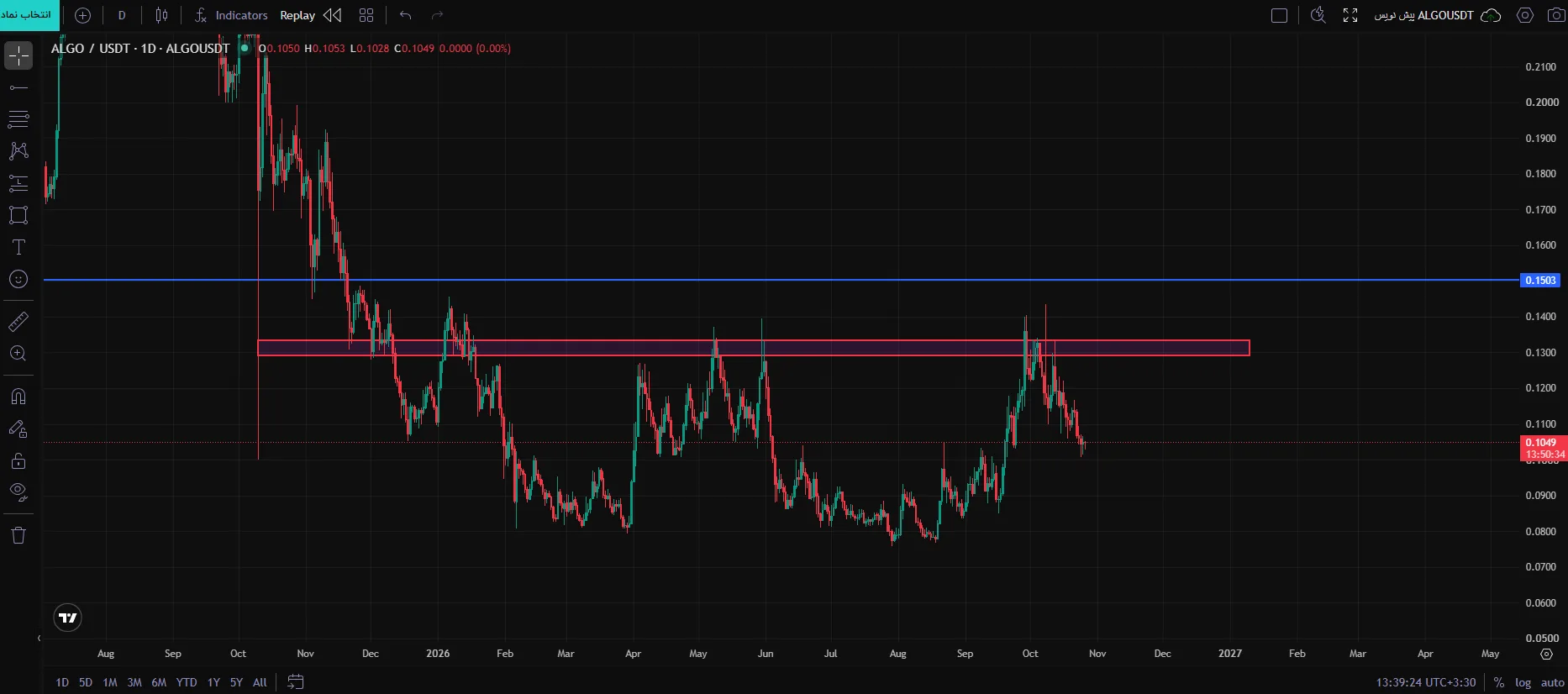This screenshot has height=694, width=1568.
Task: Add a symbol with the plus icon
Action: coord(82,15)
